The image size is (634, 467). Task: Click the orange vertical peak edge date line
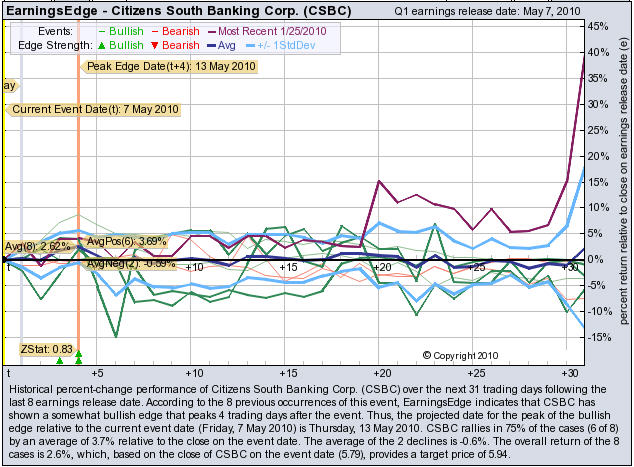[x=78, y=180]
